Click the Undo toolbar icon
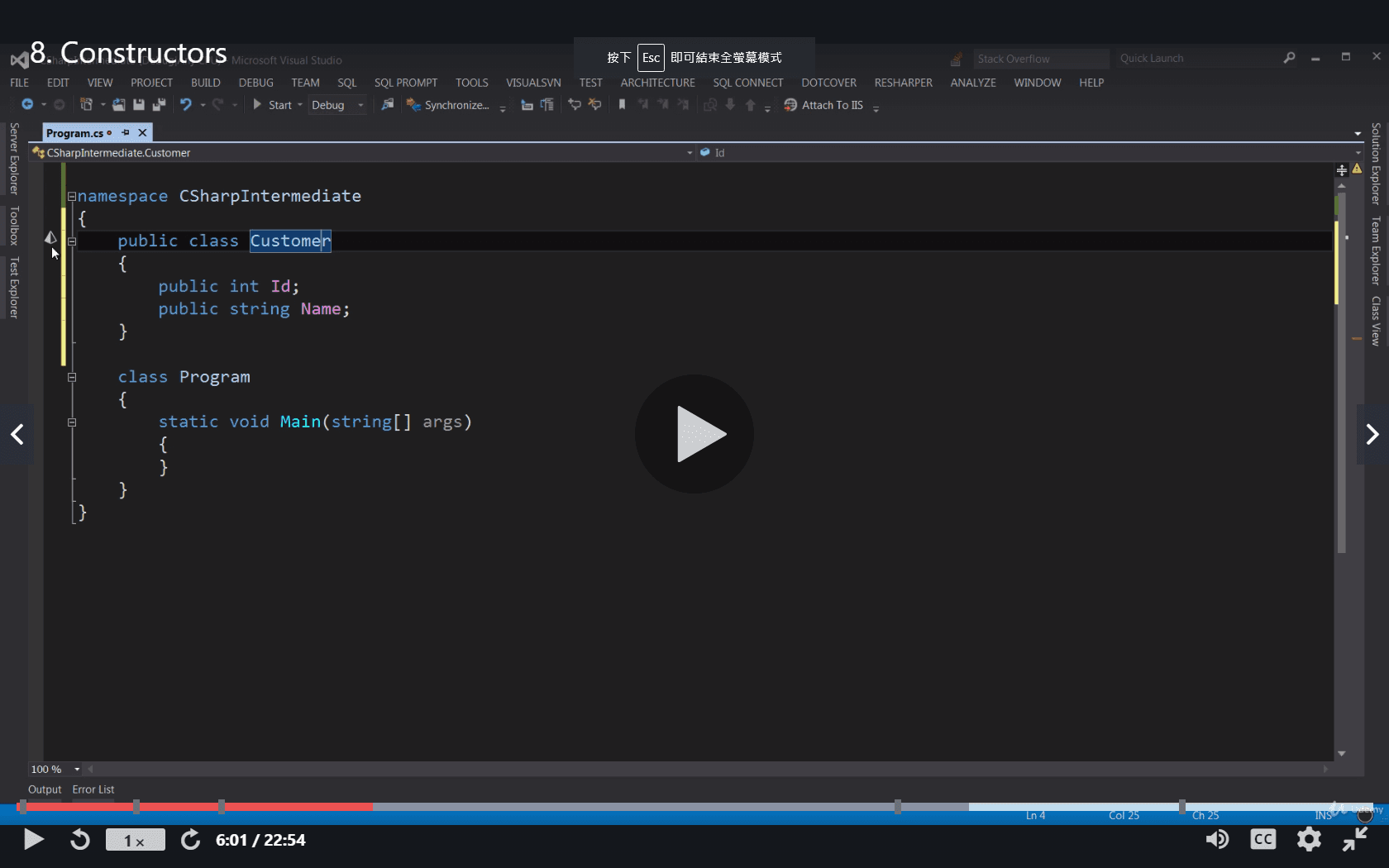1389x868 pixels. click(186, 105)
